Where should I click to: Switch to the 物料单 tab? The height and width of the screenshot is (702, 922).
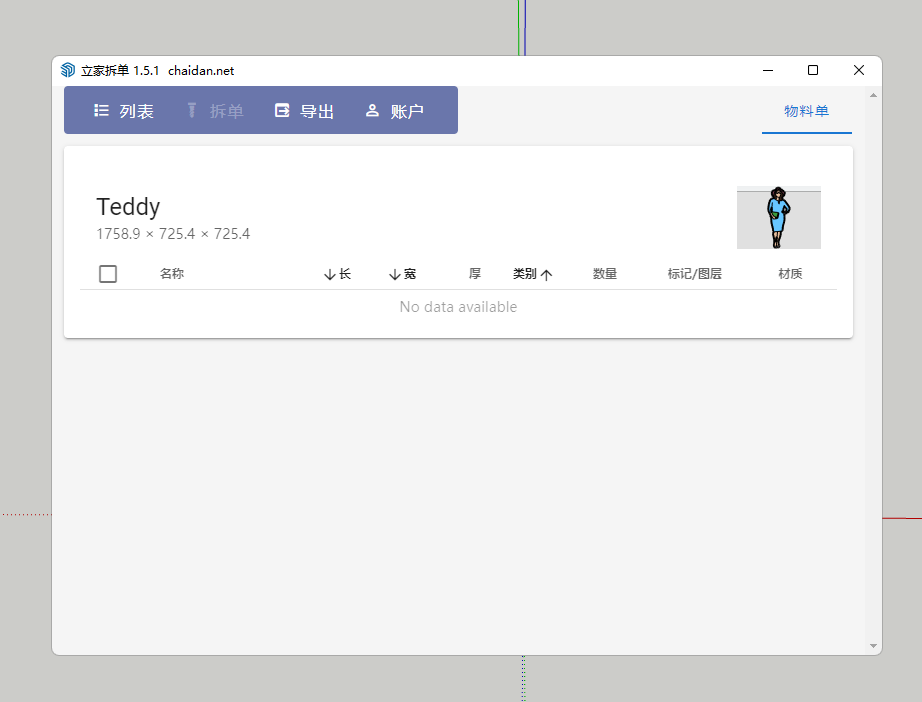(x=806, y=111)
